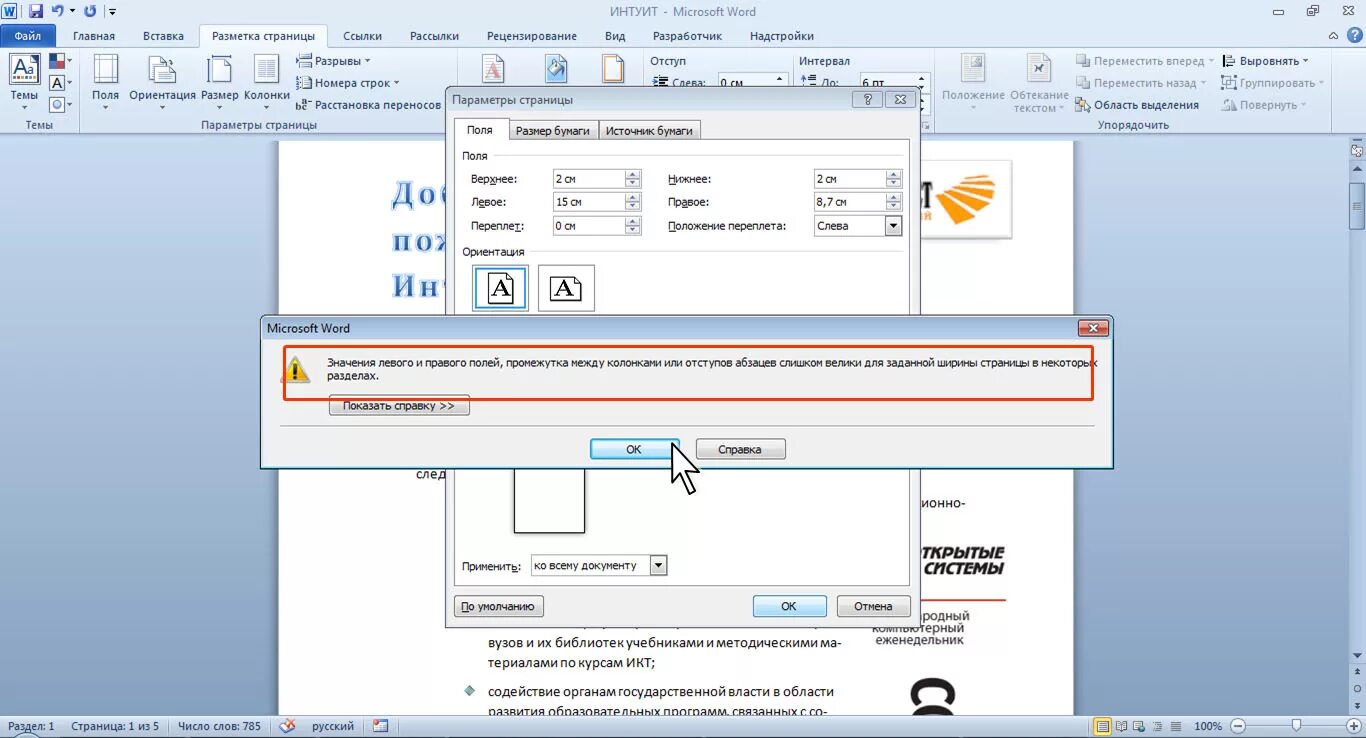
Task: Open Выровнять dropdown
Action: (1268, 61)
